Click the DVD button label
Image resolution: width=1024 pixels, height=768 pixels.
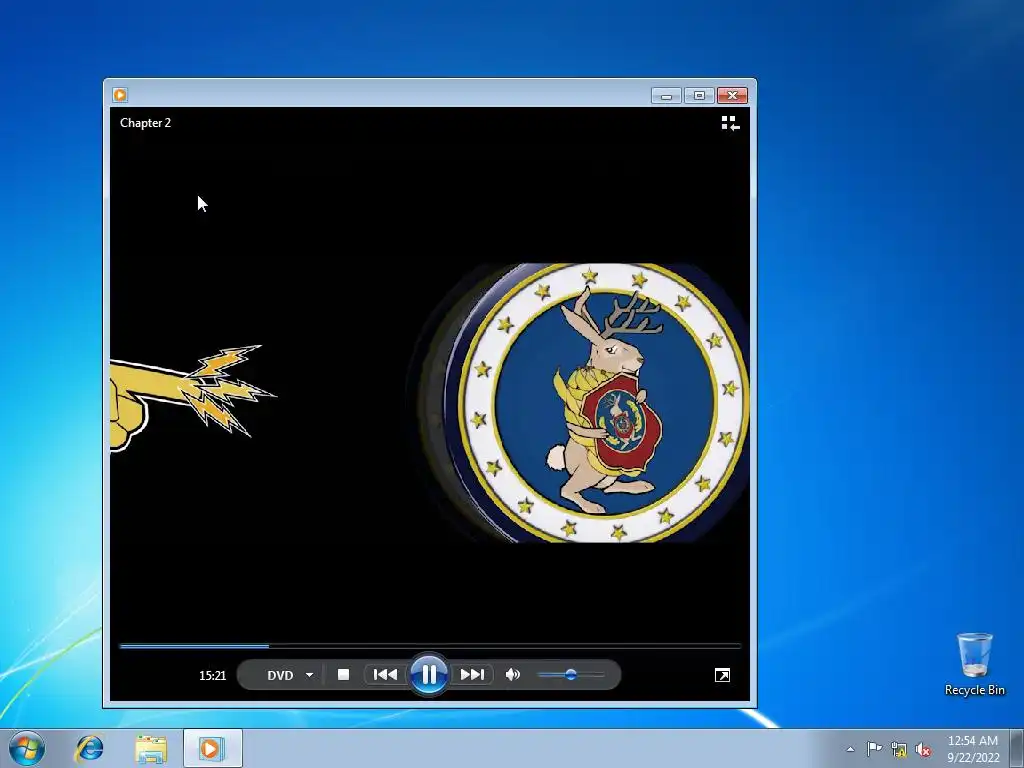point(280,675)
